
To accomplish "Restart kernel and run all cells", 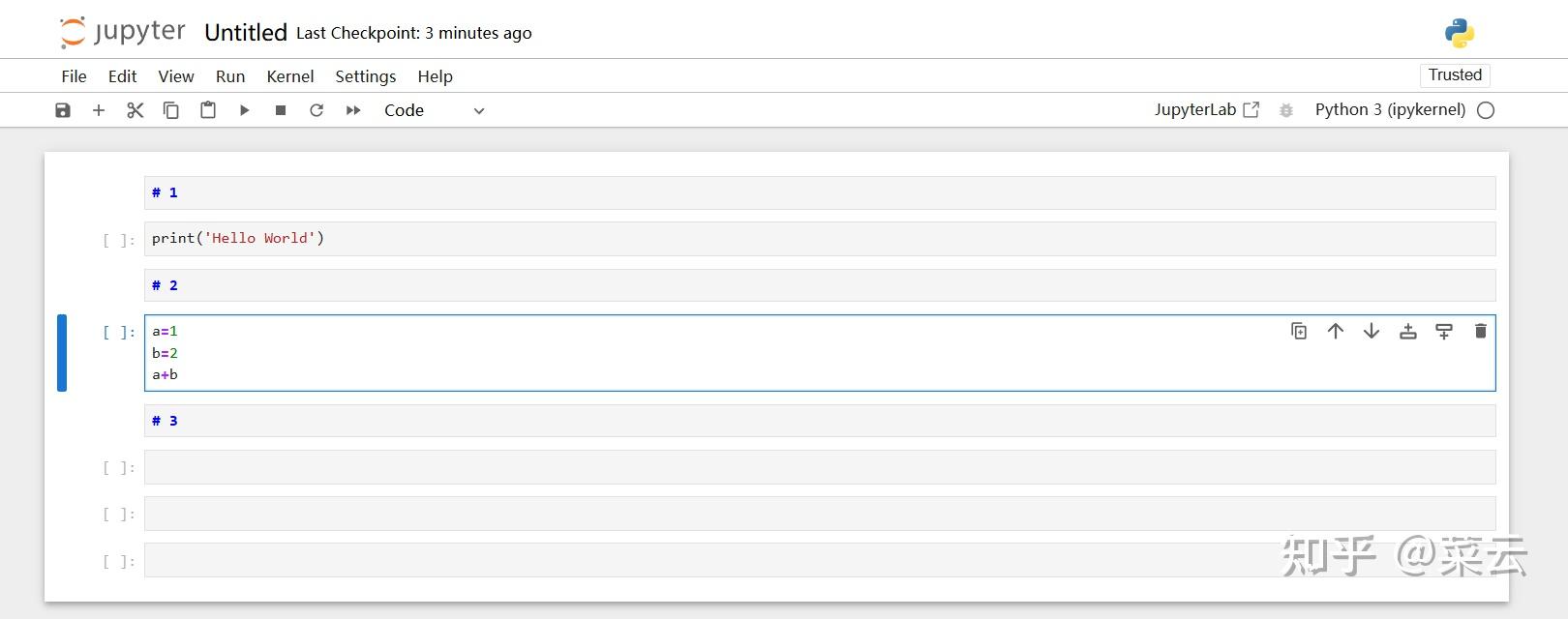I will pos(353,110).
